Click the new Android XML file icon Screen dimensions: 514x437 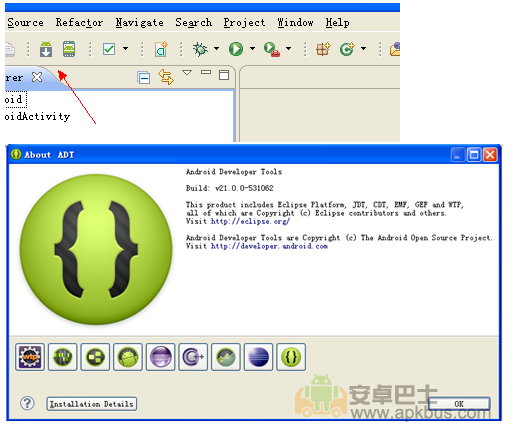(161, 49)
